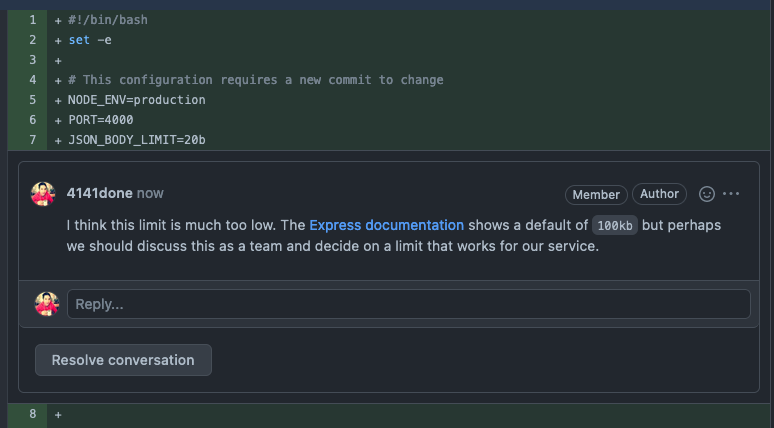
Task: Select line number 4 in the diff
Action: coord(32,80)
